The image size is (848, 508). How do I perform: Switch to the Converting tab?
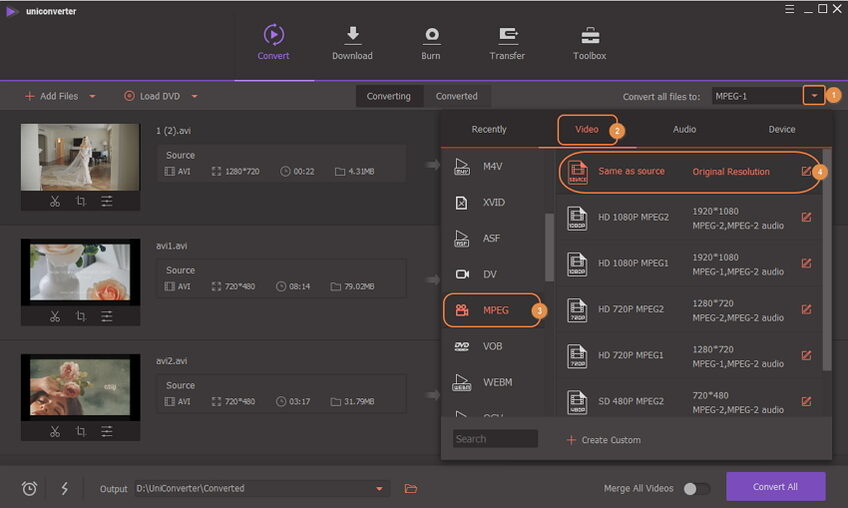pos(388,96)
